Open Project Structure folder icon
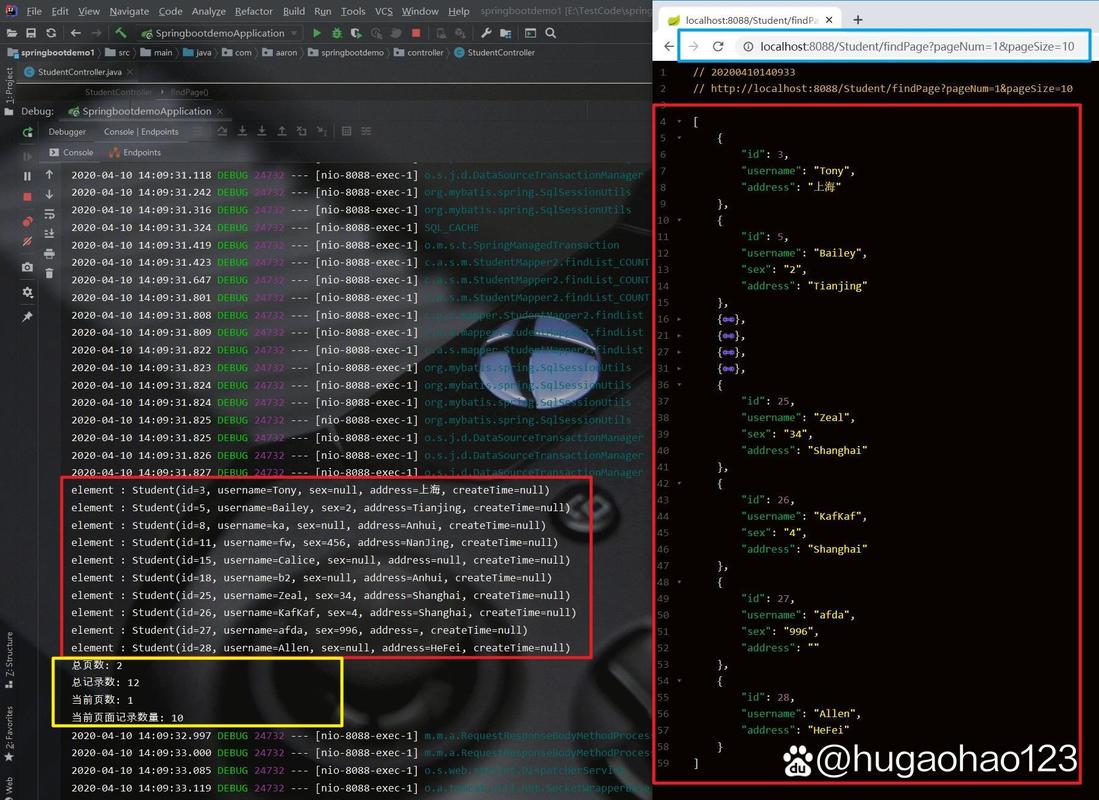This screenshot has height=800, width=1099. 505,33
